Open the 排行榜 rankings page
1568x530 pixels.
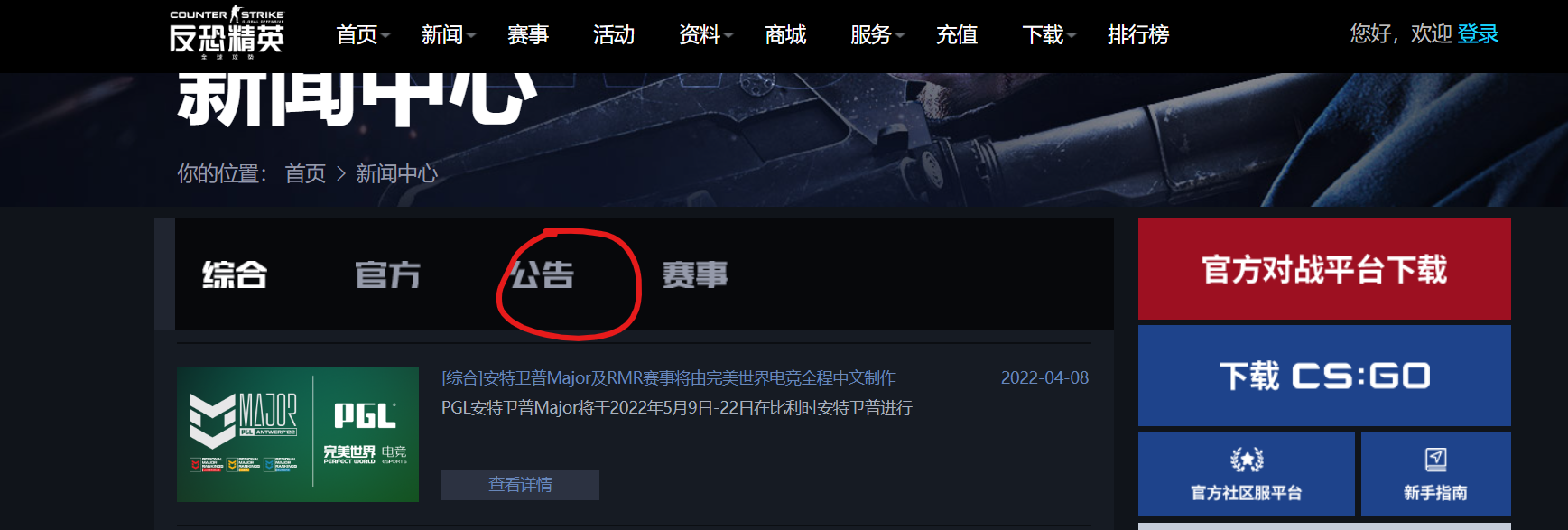pyautogui.click(x=1138, y=34)
